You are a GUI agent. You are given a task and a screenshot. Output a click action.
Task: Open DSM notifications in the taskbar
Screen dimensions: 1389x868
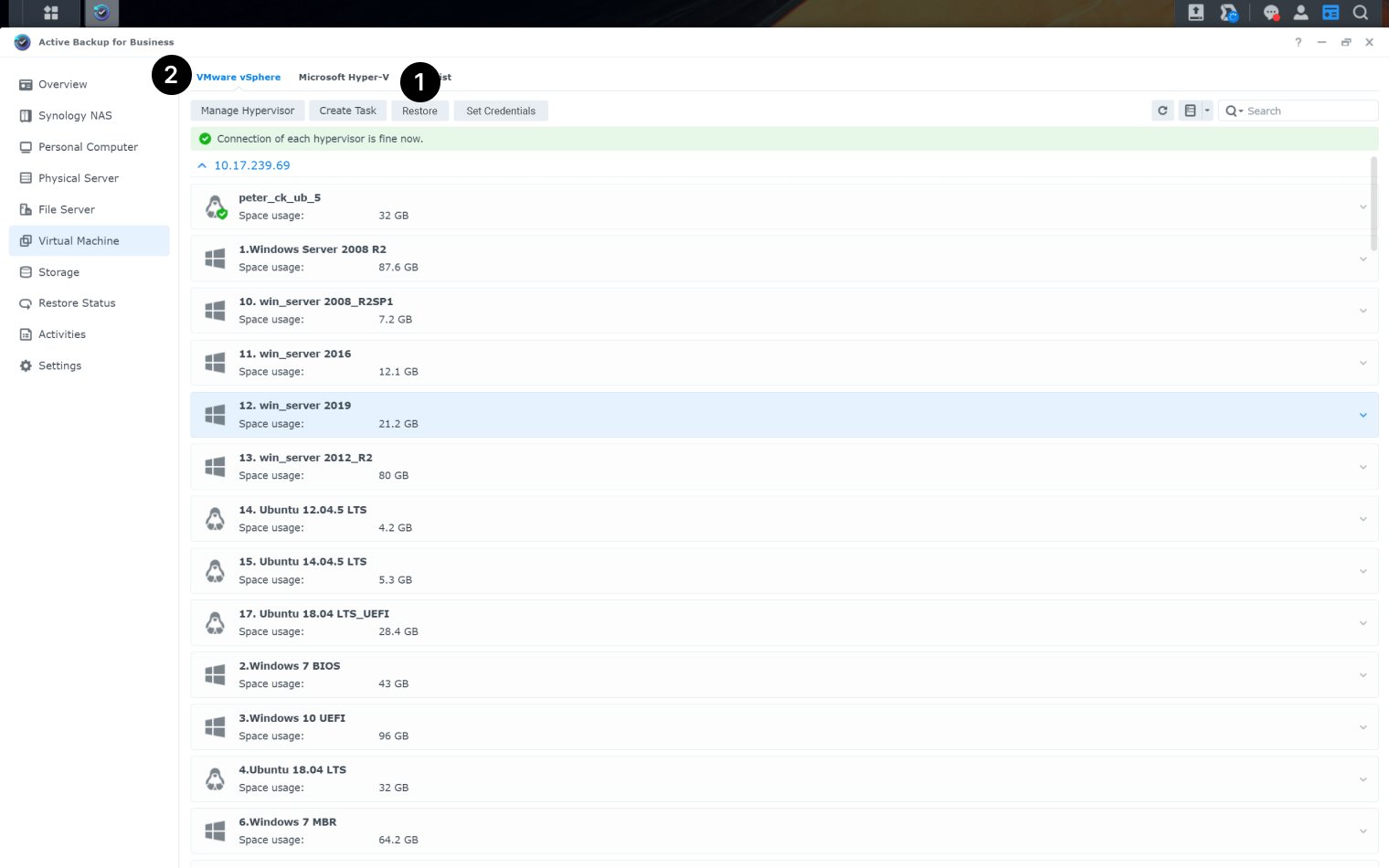(x=1271, y=13)
